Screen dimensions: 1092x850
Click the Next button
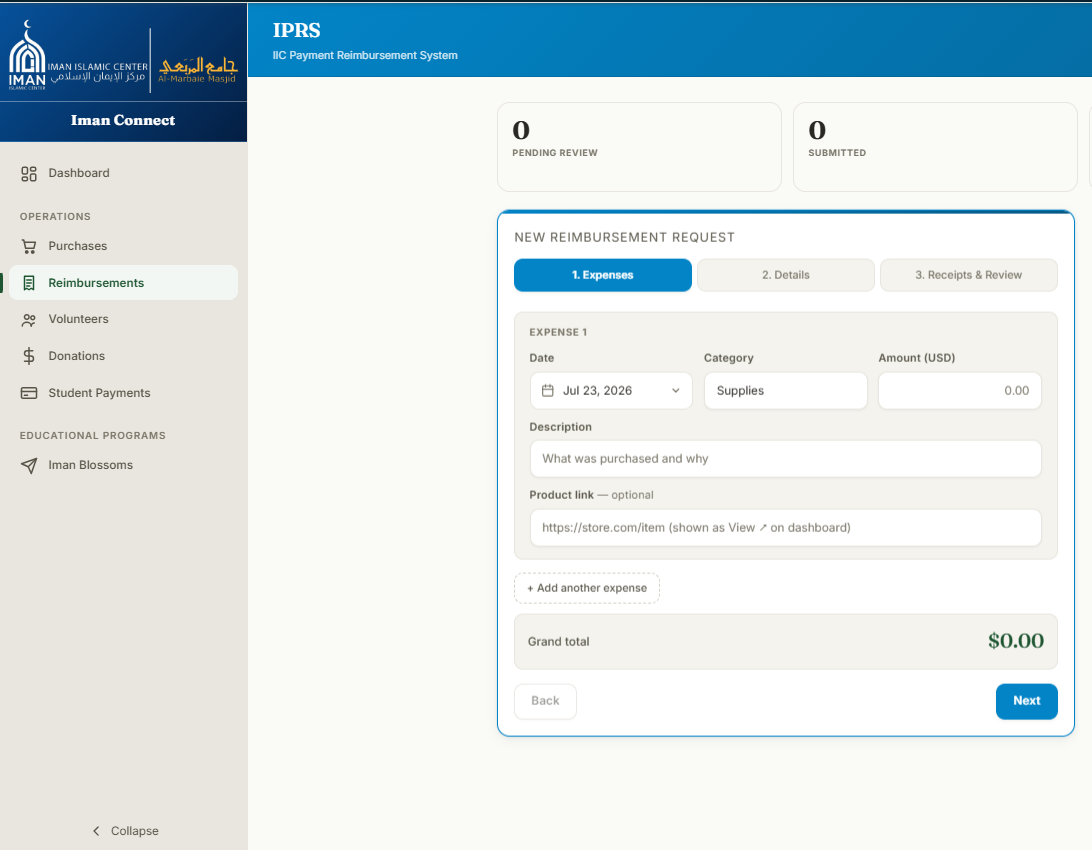(x=1027, y=701)
